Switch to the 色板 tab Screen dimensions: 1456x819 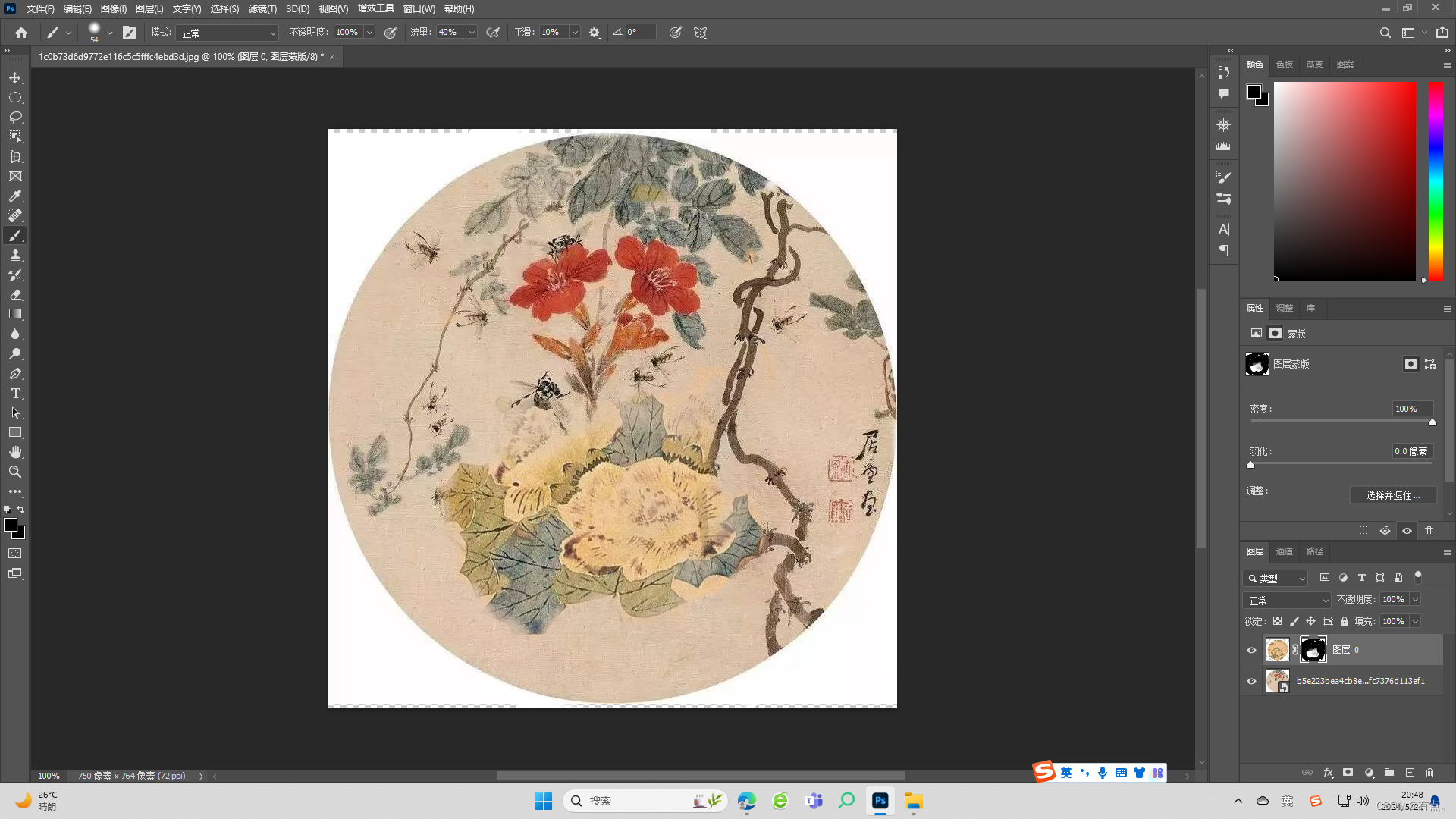[1285, 64]
